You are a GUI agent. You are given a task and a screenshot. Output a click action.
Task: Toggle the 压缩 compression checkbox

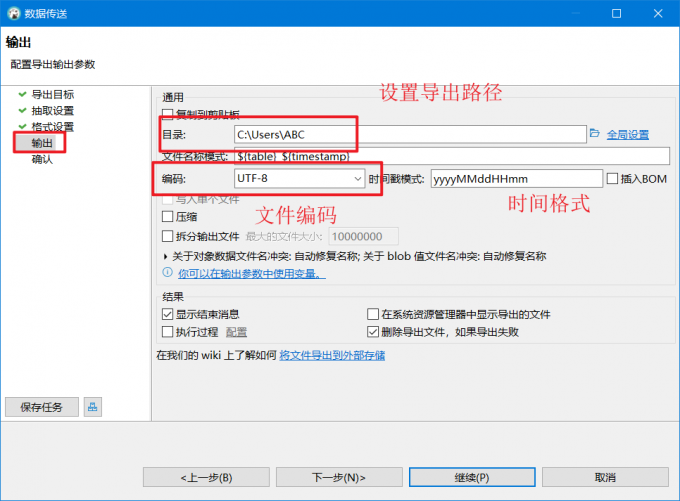[x=168, y=216]
